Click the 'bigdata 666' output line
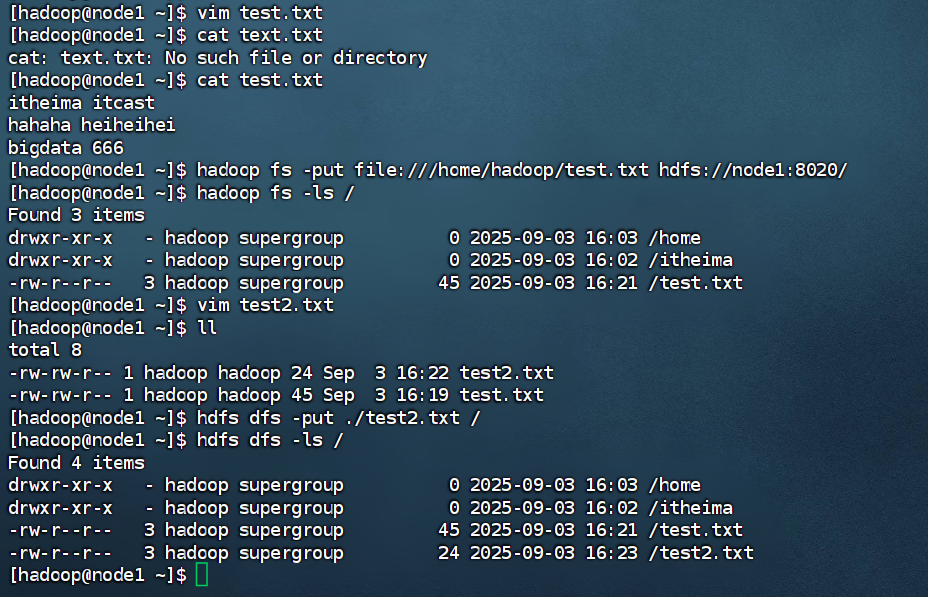Viewport: 928px width, 597px height. 65,147
